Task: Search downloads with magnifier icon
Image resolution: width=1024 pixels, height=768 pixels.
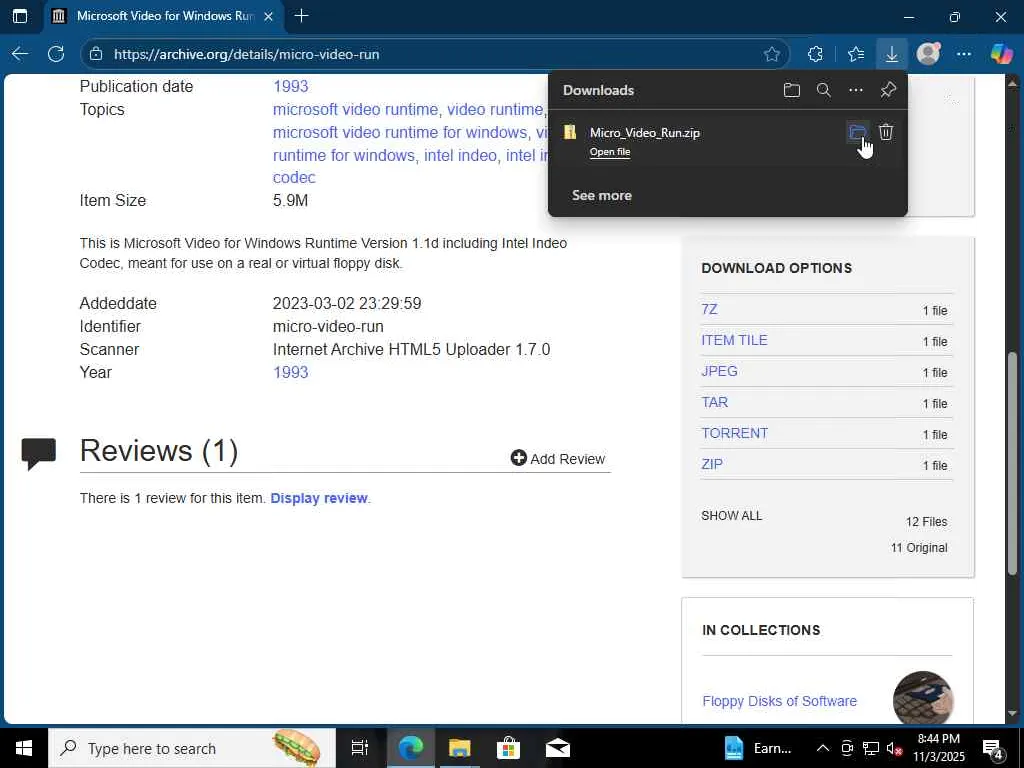Action: (824, 90)
